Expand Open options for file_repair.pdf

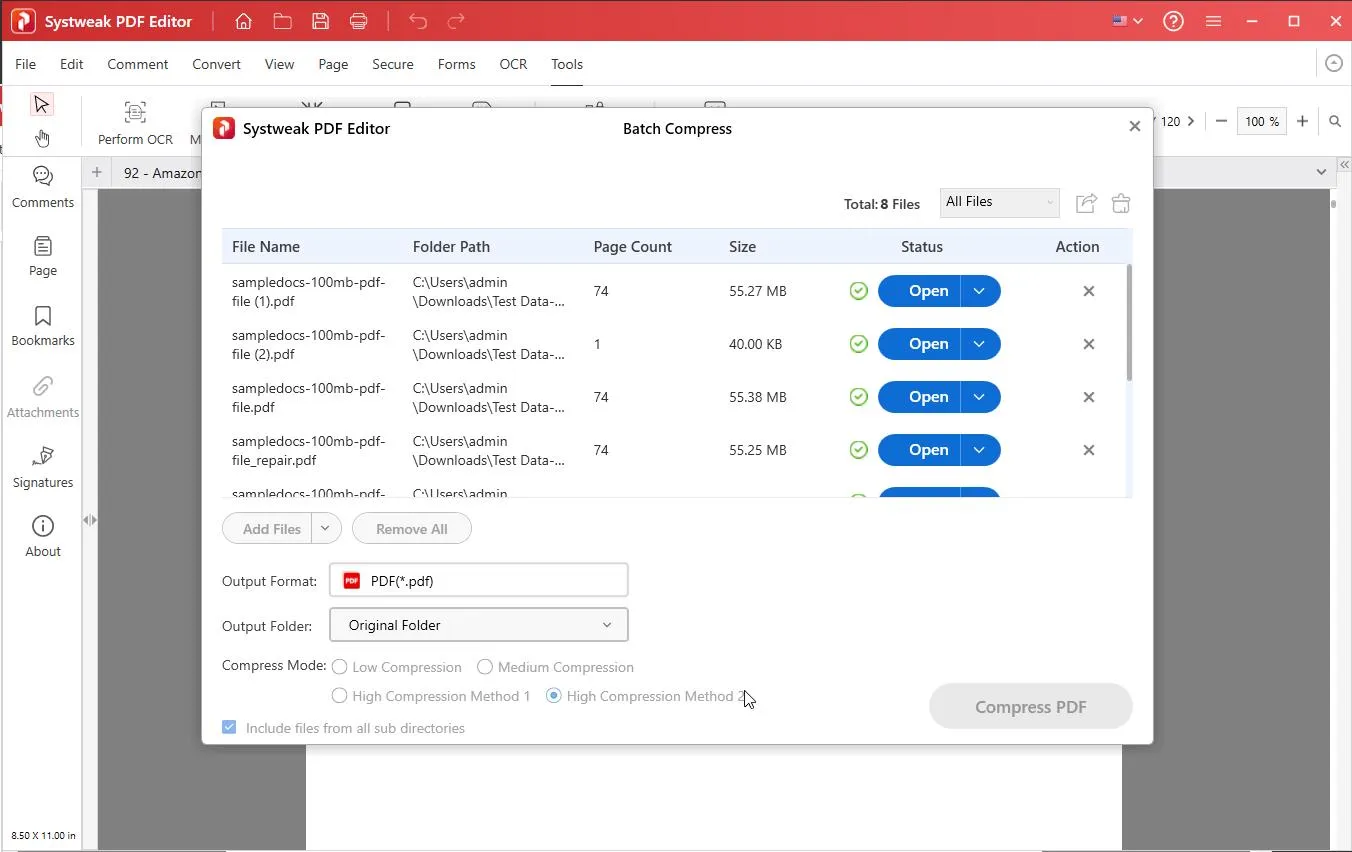coord(980,450)
